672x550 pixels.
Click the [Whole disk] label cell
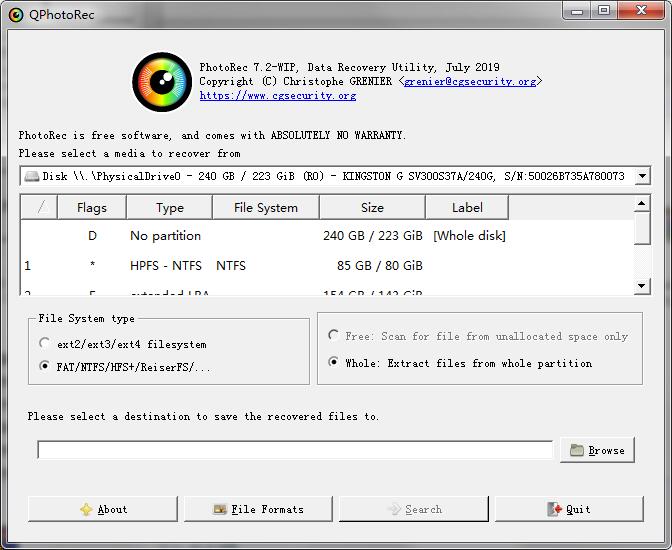[x=469, y=235]
